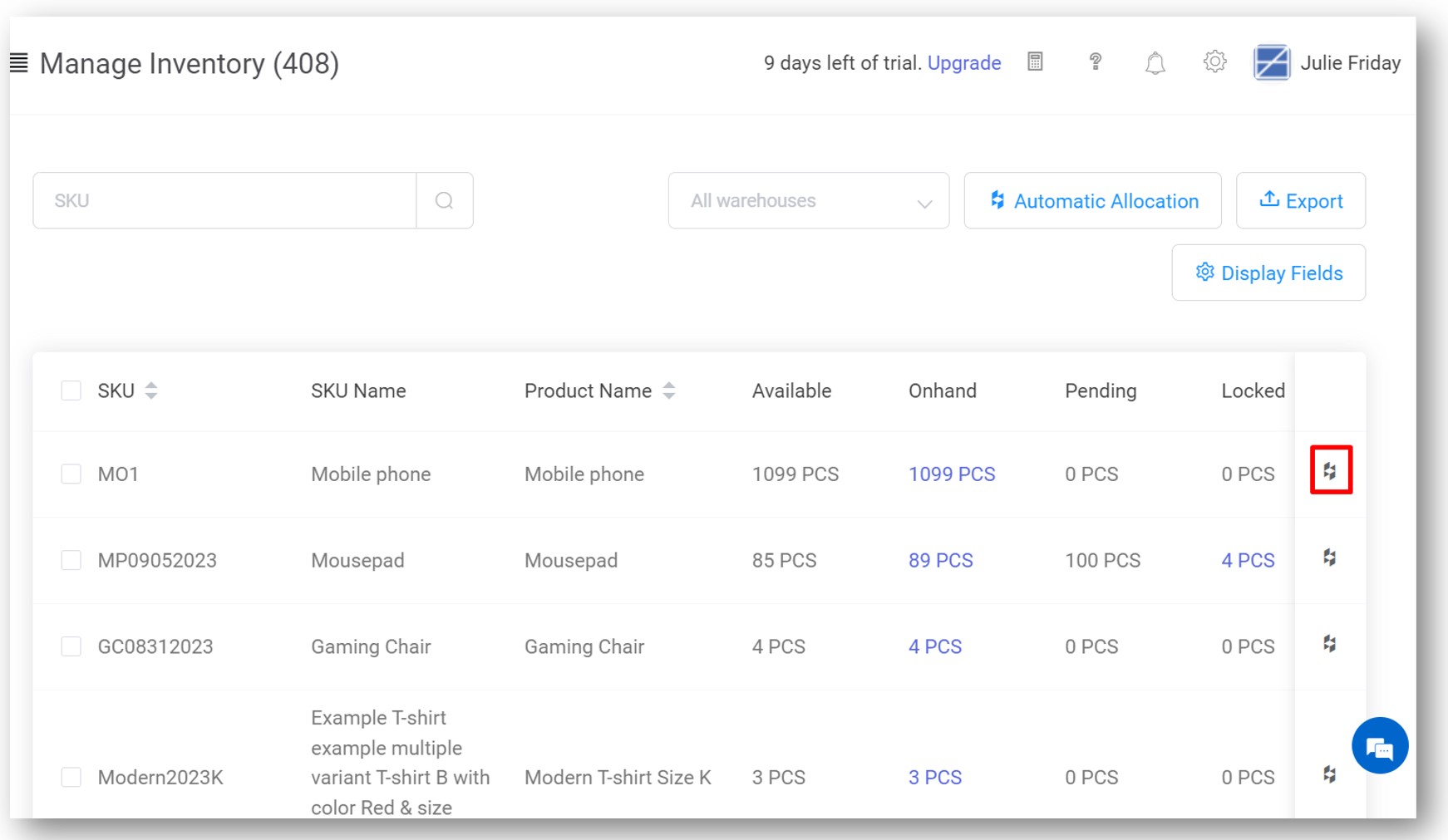This screenshot has width=1448, height=840.
Task: Sort by Product Name column
Action: tap(669, 391)
